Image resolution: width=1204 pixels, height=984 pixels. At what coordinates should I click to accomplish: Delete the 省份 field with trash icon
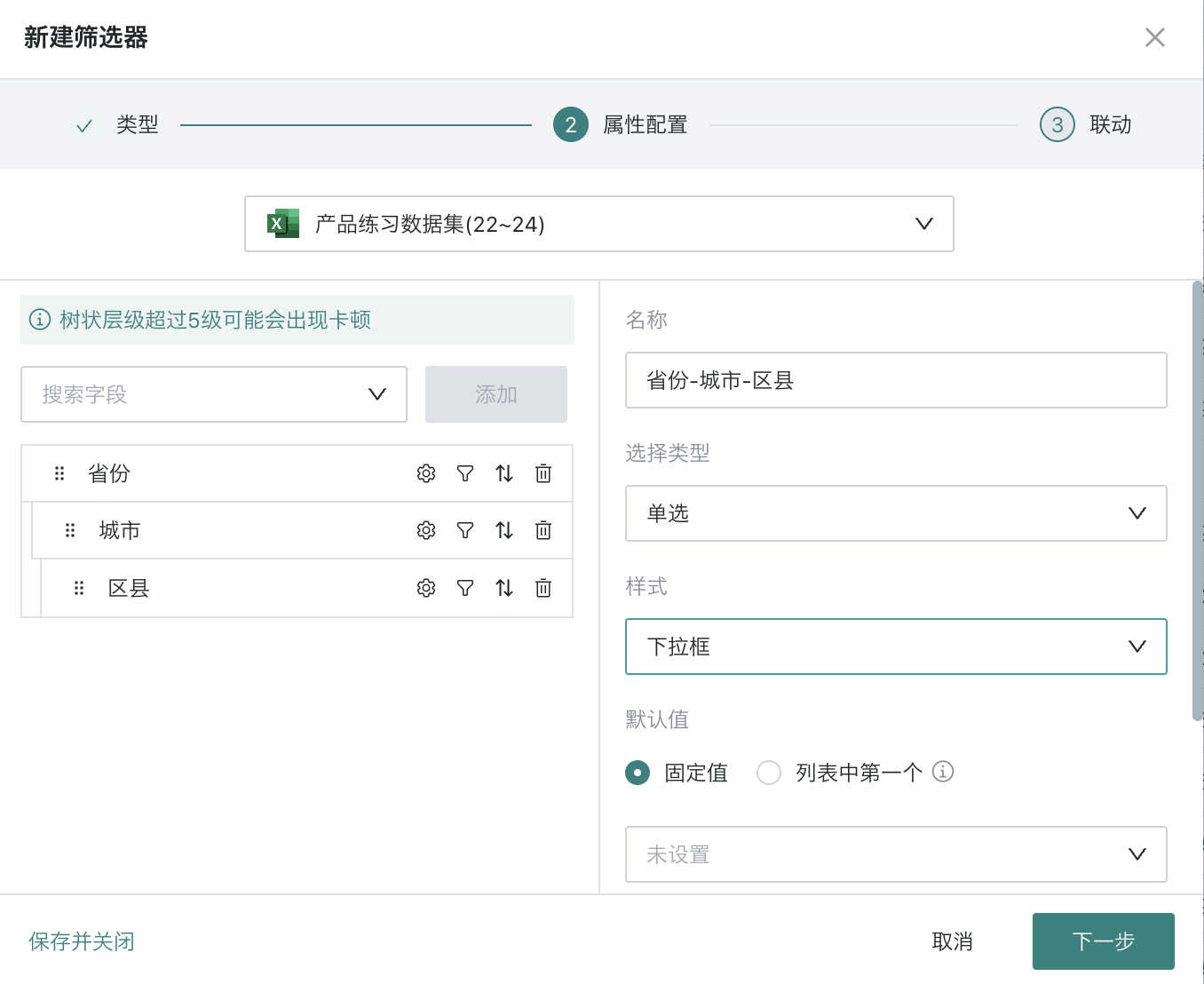tap(543, 473)
